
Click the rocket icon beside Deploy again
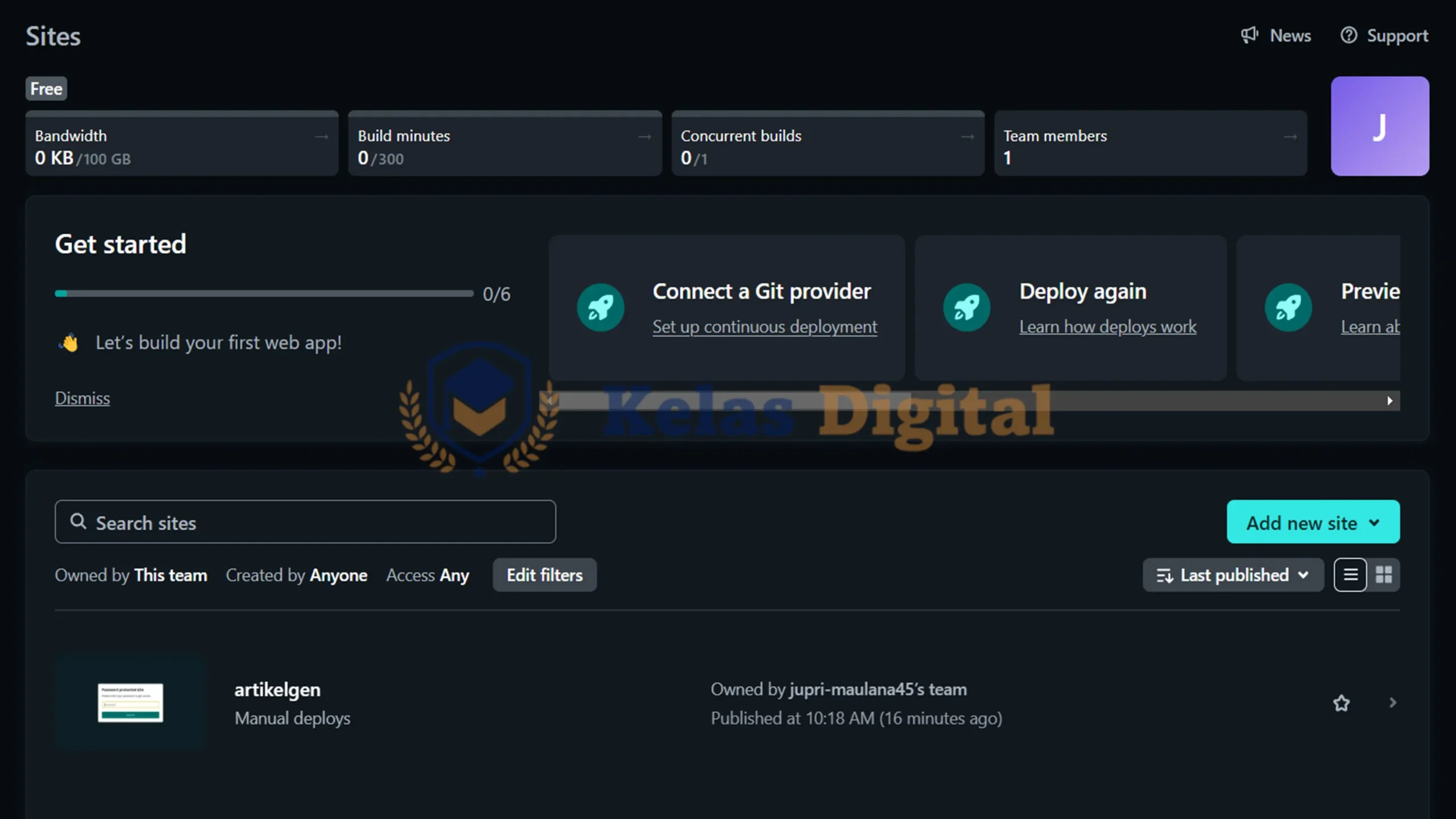pos(967,308)
